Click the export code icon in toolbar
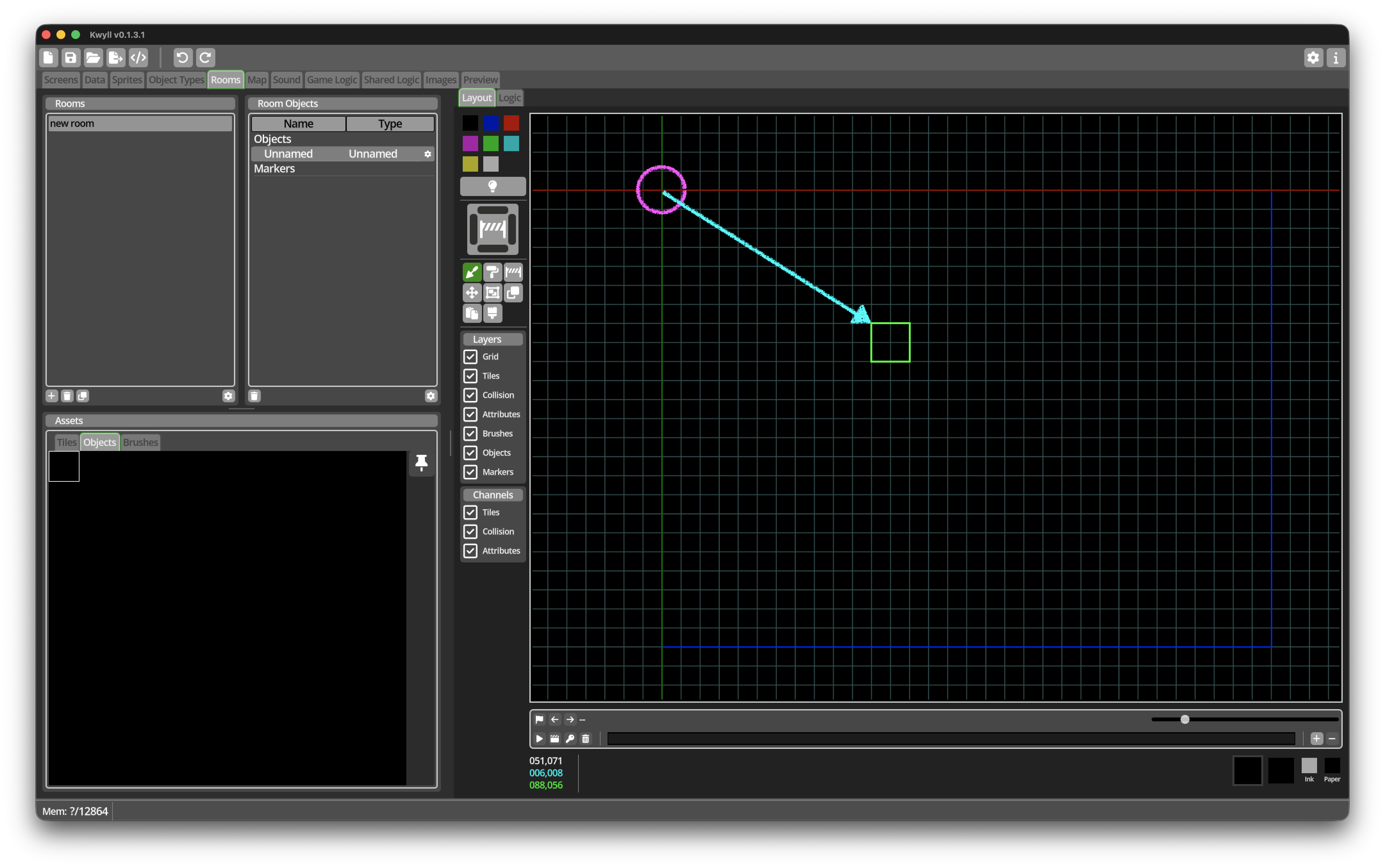Image resolution: width=1385 pixels, height=868 pixels. [x=138, y=57]
